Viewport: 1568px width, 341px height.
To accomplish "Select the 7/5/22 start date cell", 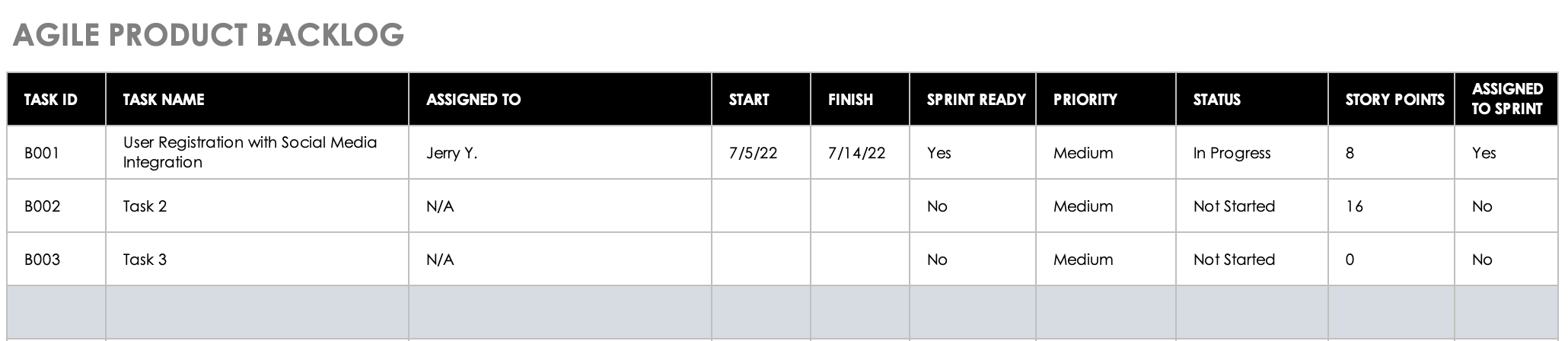I will pos(753,153).
